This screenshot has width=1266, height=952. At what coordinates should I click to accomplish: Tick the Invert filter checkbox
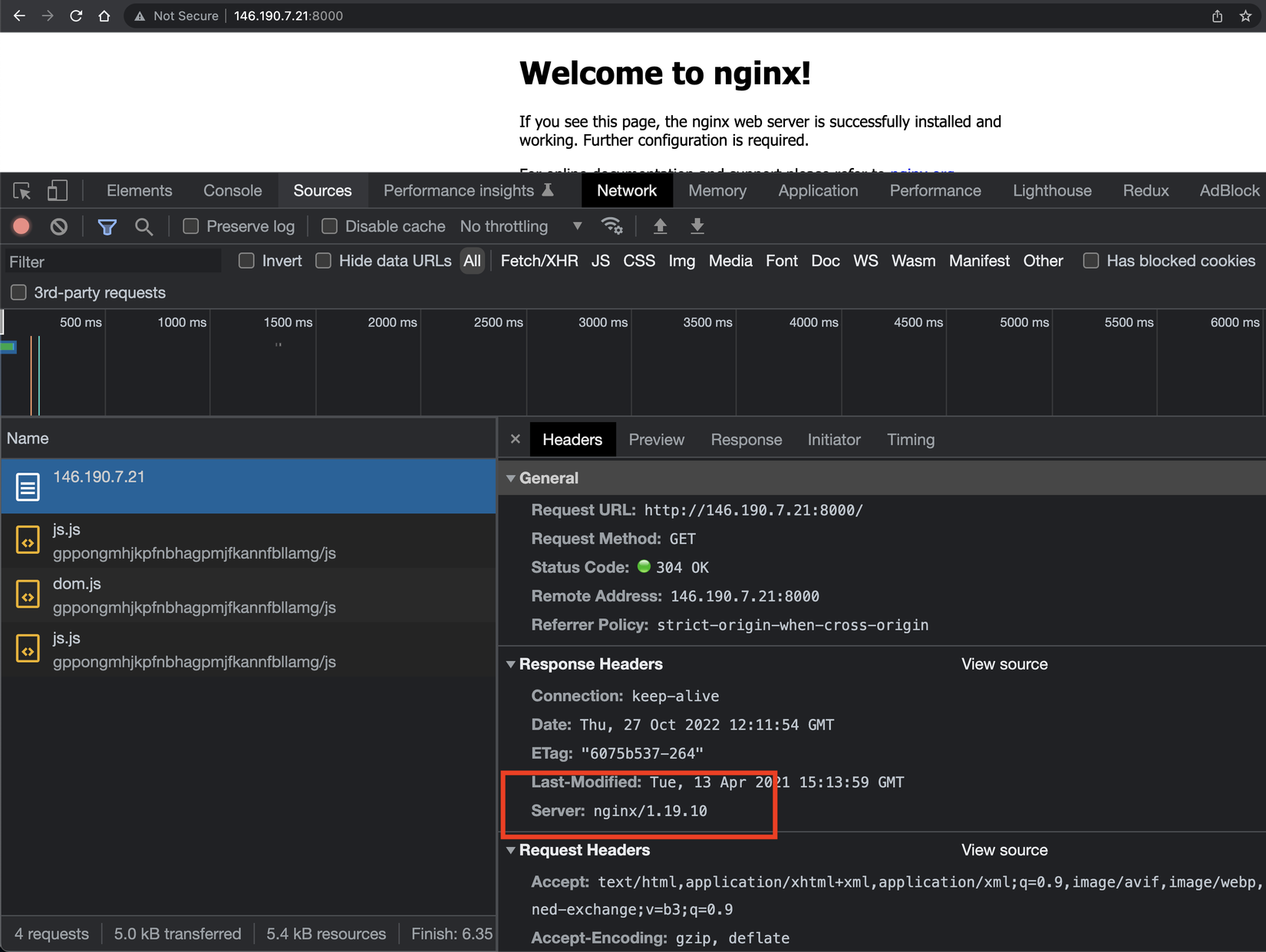(x=246, y=261)
